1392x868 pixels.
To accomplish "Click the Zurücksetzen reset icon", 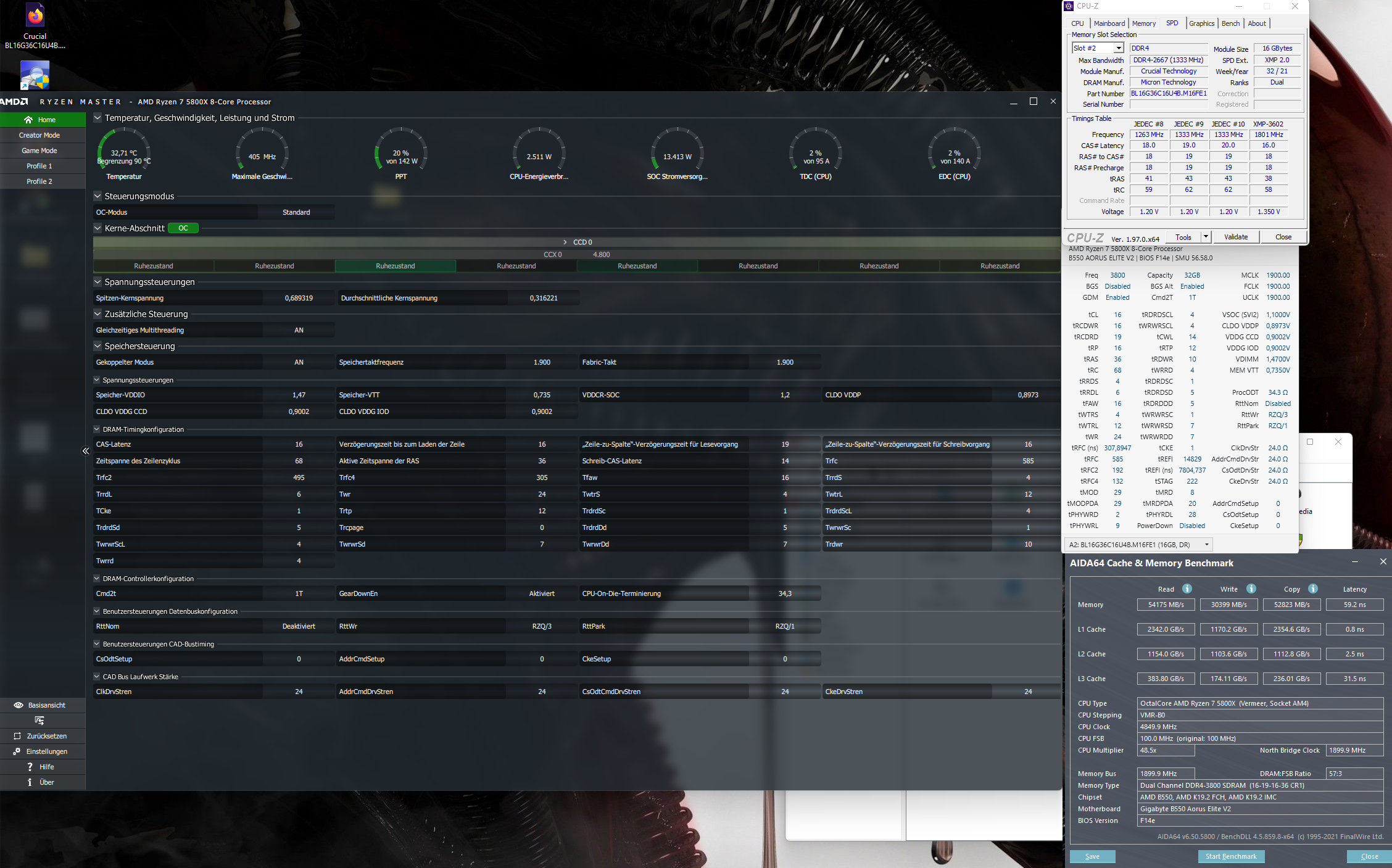I will click(x=17, y=736).
